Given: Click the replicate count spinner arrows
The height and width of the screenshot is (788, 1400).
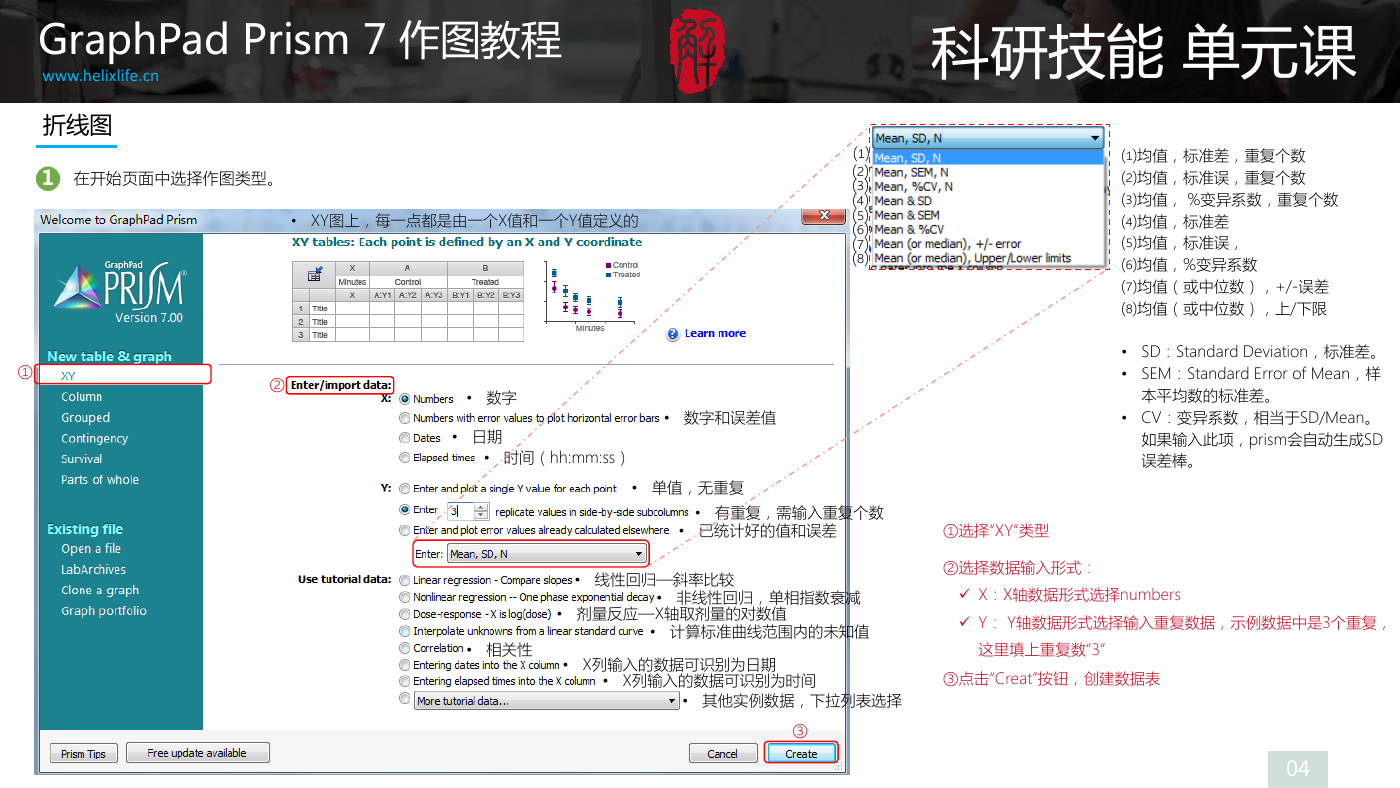Looking at the screenshot, I should pyautogui.click(x=481, y=511).
